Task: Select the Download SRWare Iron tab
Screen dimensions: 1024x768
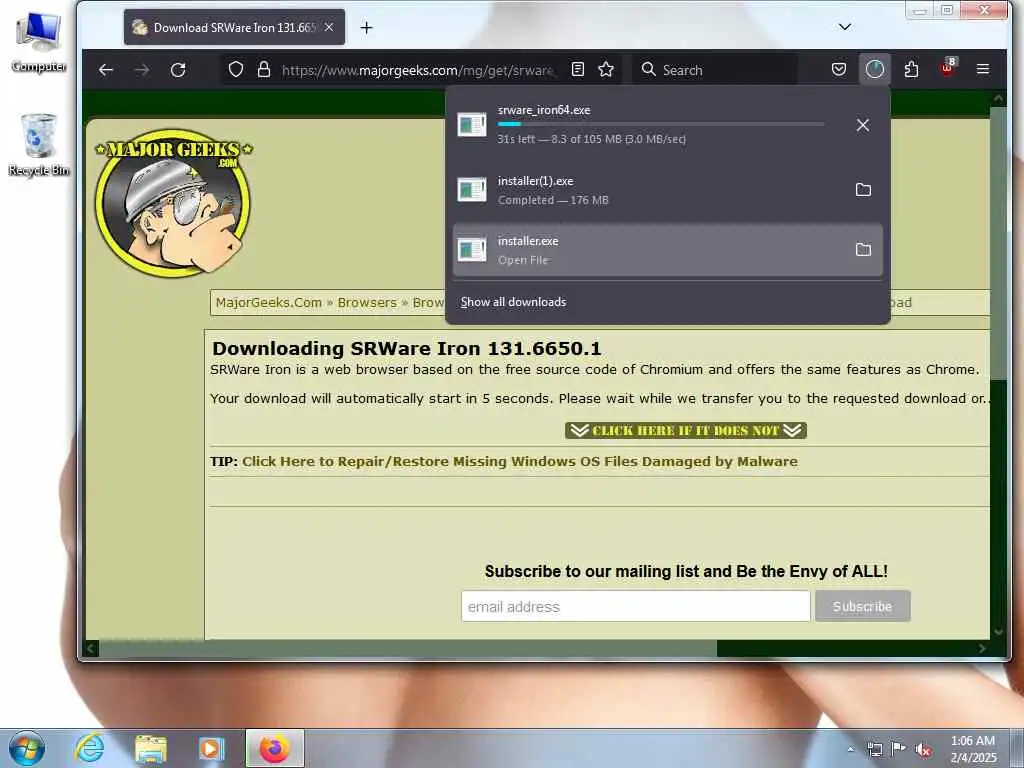Action: (x=234, y=27)
